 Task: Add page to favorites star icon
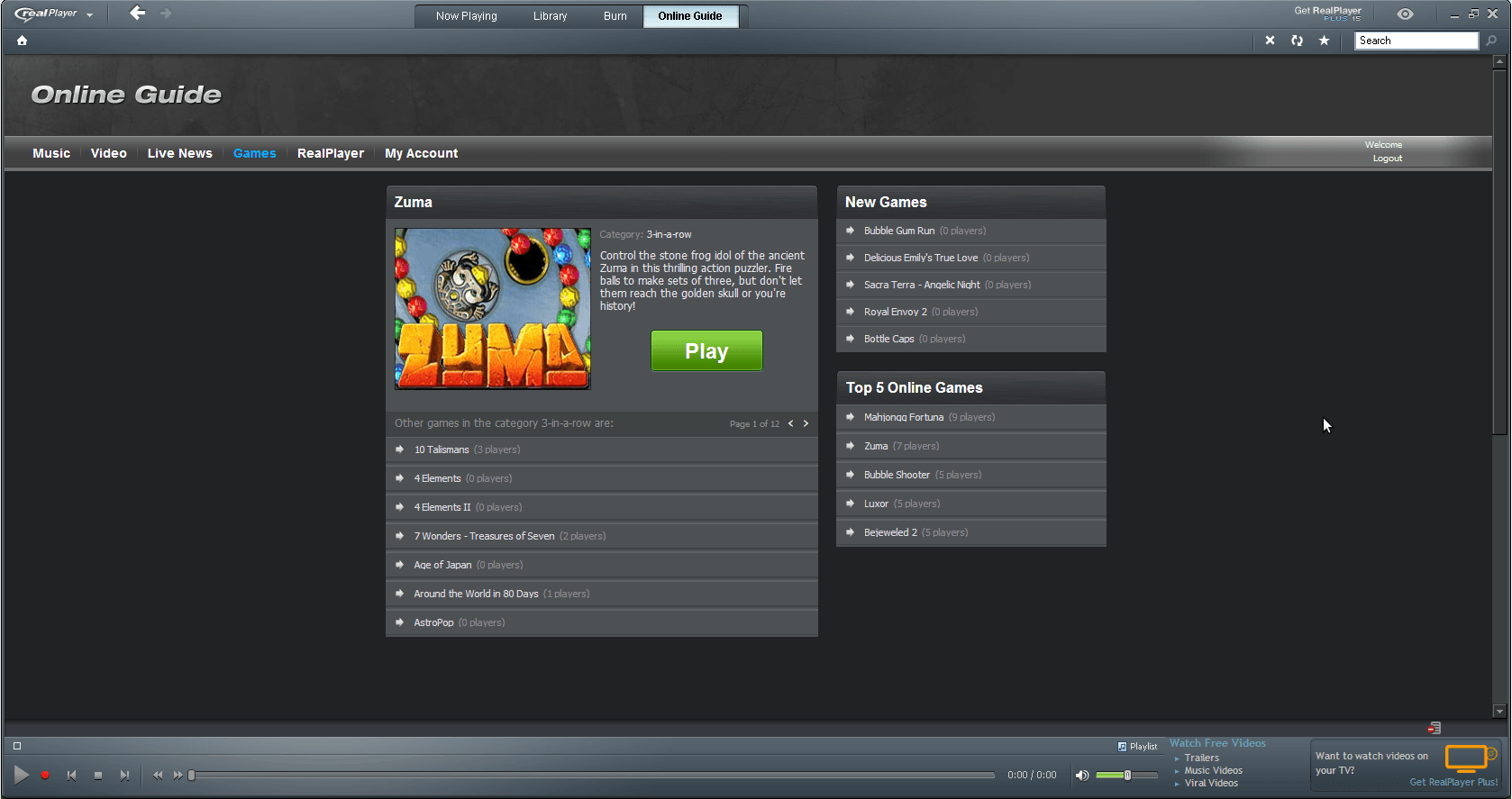point(1324,41)
